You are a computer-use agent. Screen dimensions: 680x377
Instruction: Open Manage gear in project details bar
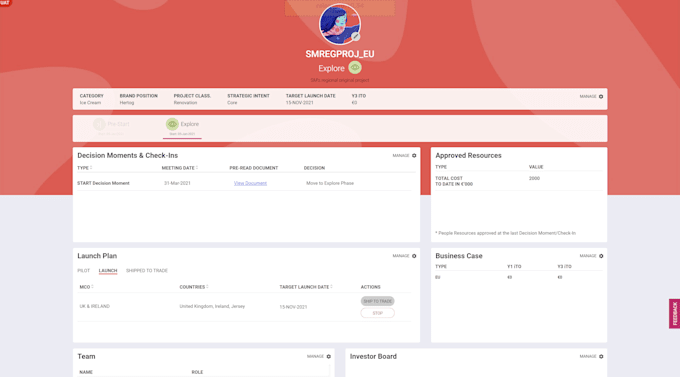pyautogui.click(x=601, y=96)
